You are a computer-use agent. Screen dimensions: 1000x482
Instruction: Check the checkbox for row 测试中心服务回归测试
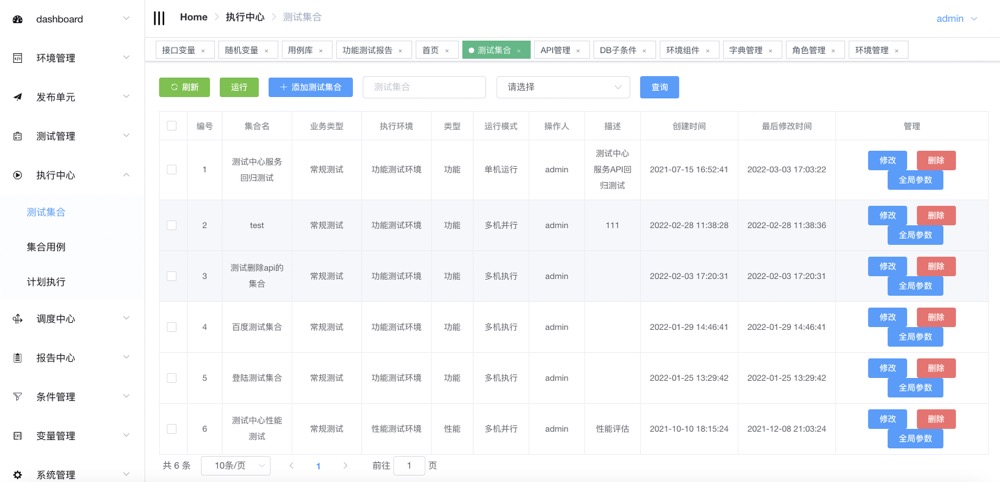tap(172, 170)
